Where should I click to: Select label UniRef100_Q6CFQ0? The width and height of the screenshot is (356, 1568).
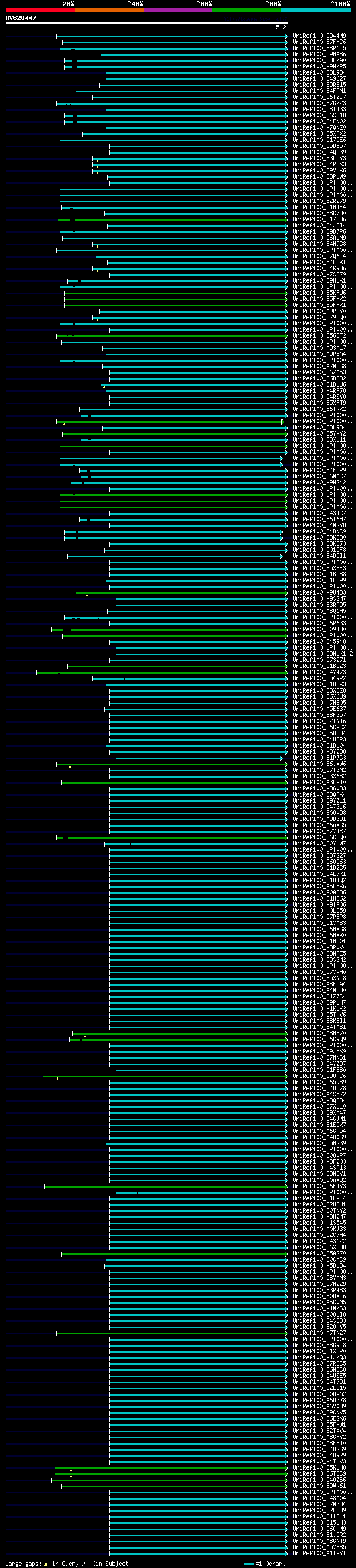(319, 838)
